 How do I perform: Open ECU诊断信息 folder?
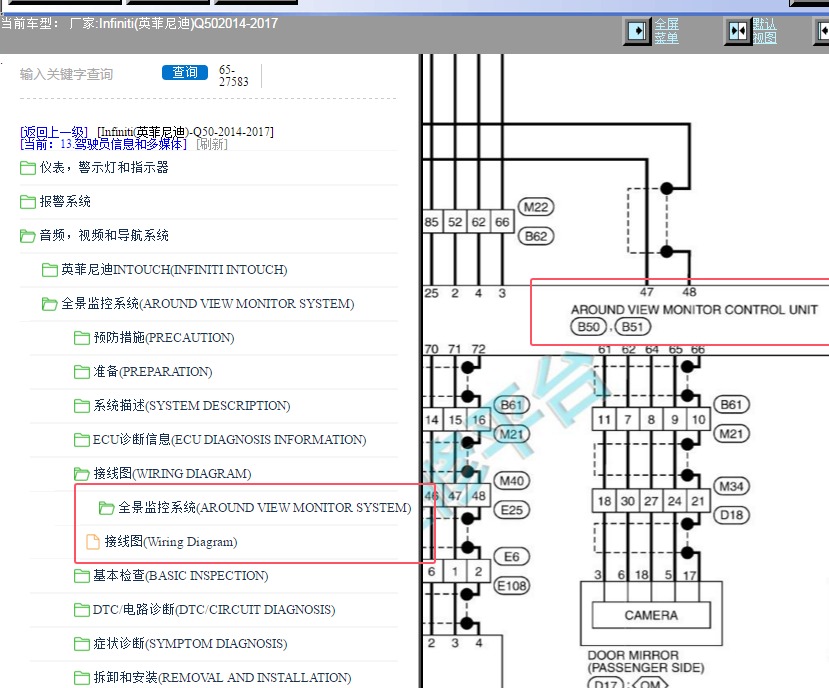point(229,440)
